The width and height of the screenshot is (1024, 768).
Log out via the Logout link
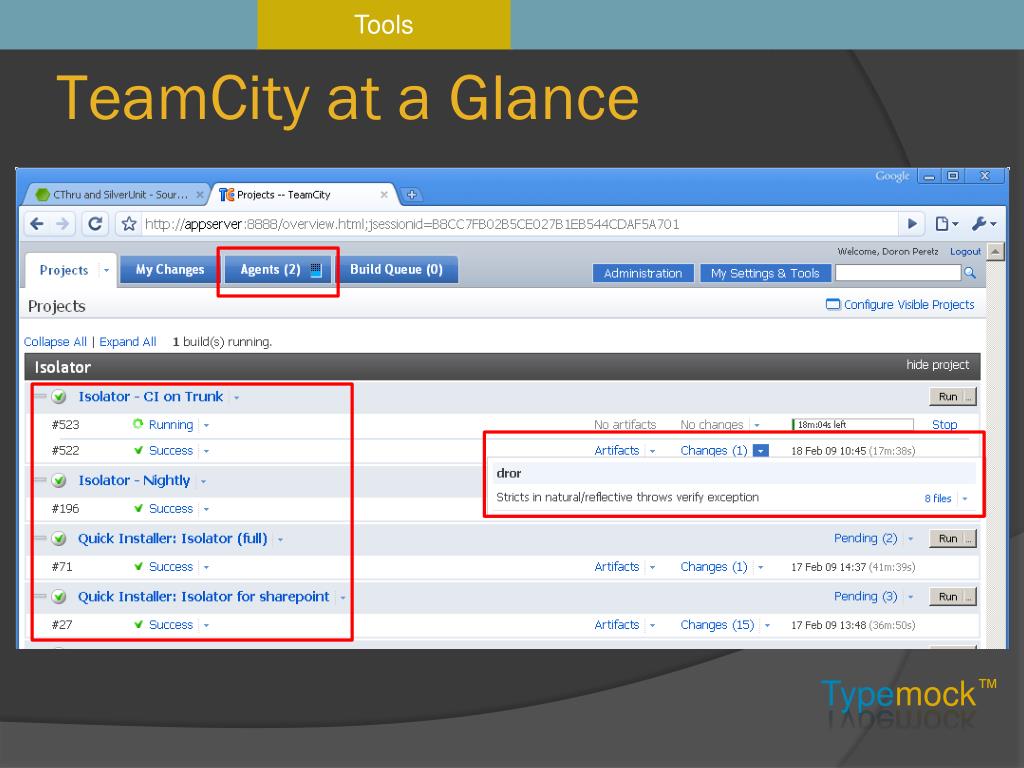pyautogui.click(x=965, y=251)
